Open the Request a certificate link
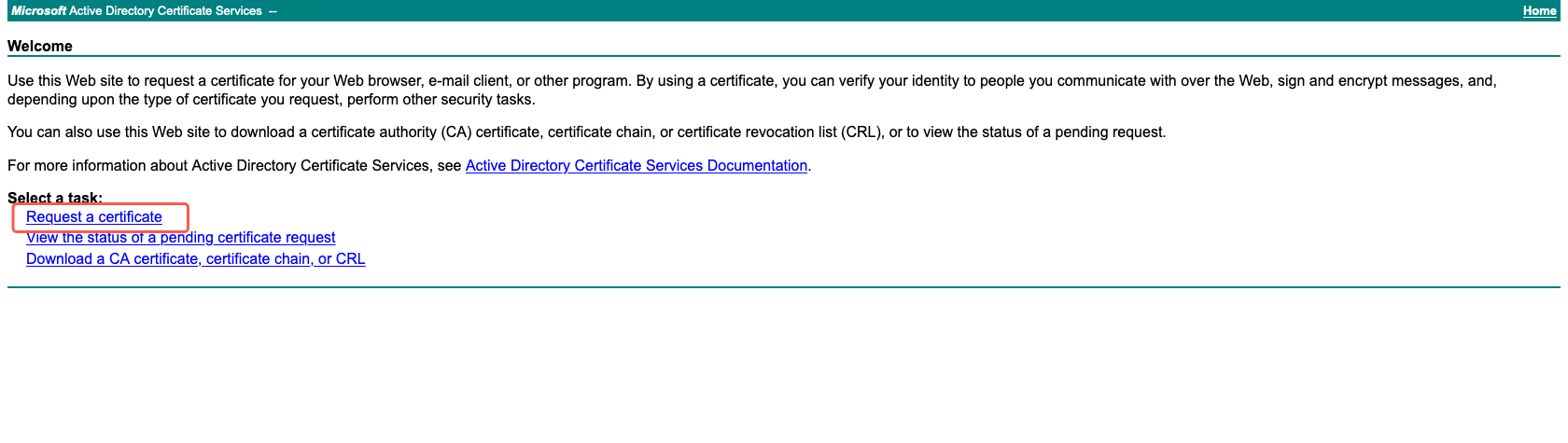The width and height of the screenshot is (1568, 443). pyautogui.click(x=94, y=217)
